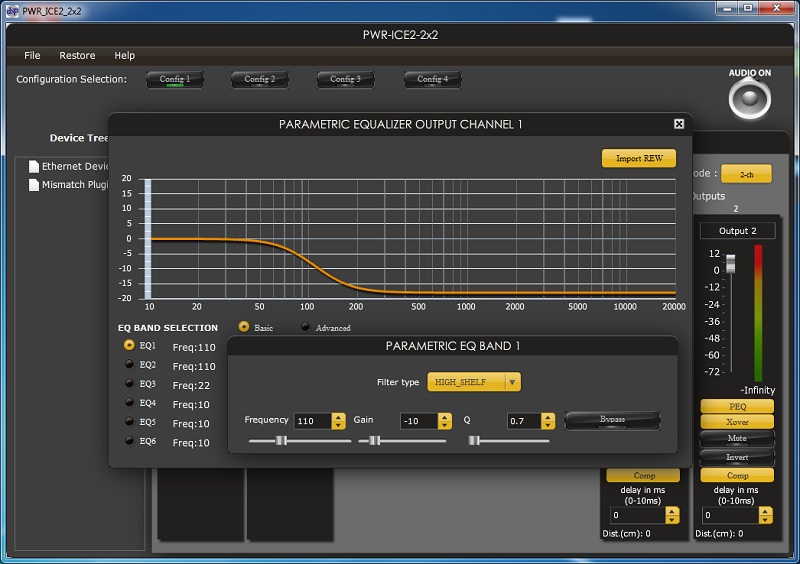Toggle Invert on Output 2
Screen dimensions: 800x564
[737, 457]
